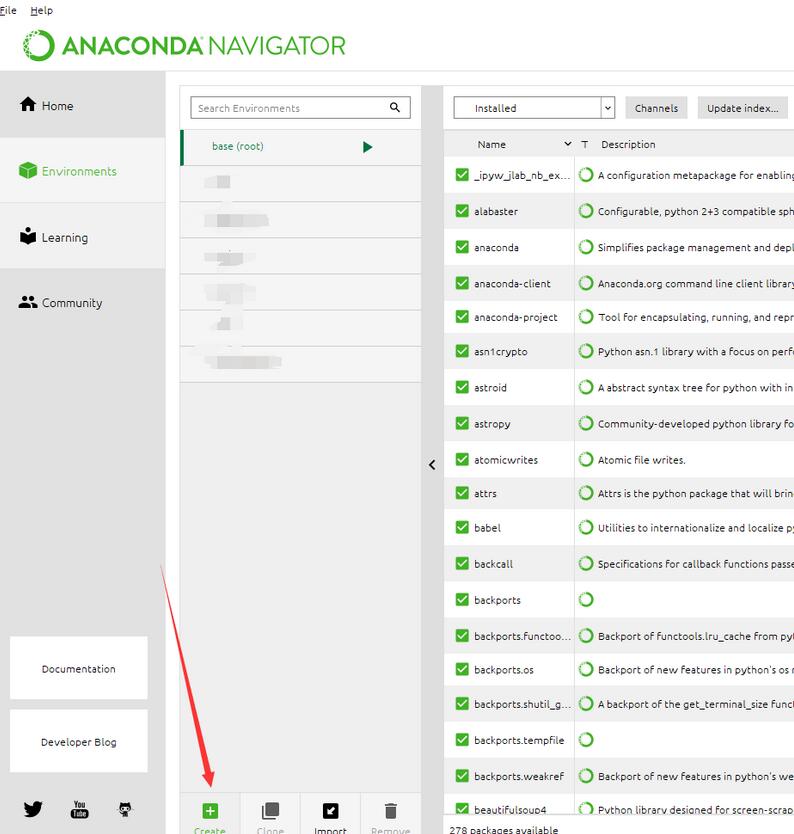Click the T column header

pos(584,144)
